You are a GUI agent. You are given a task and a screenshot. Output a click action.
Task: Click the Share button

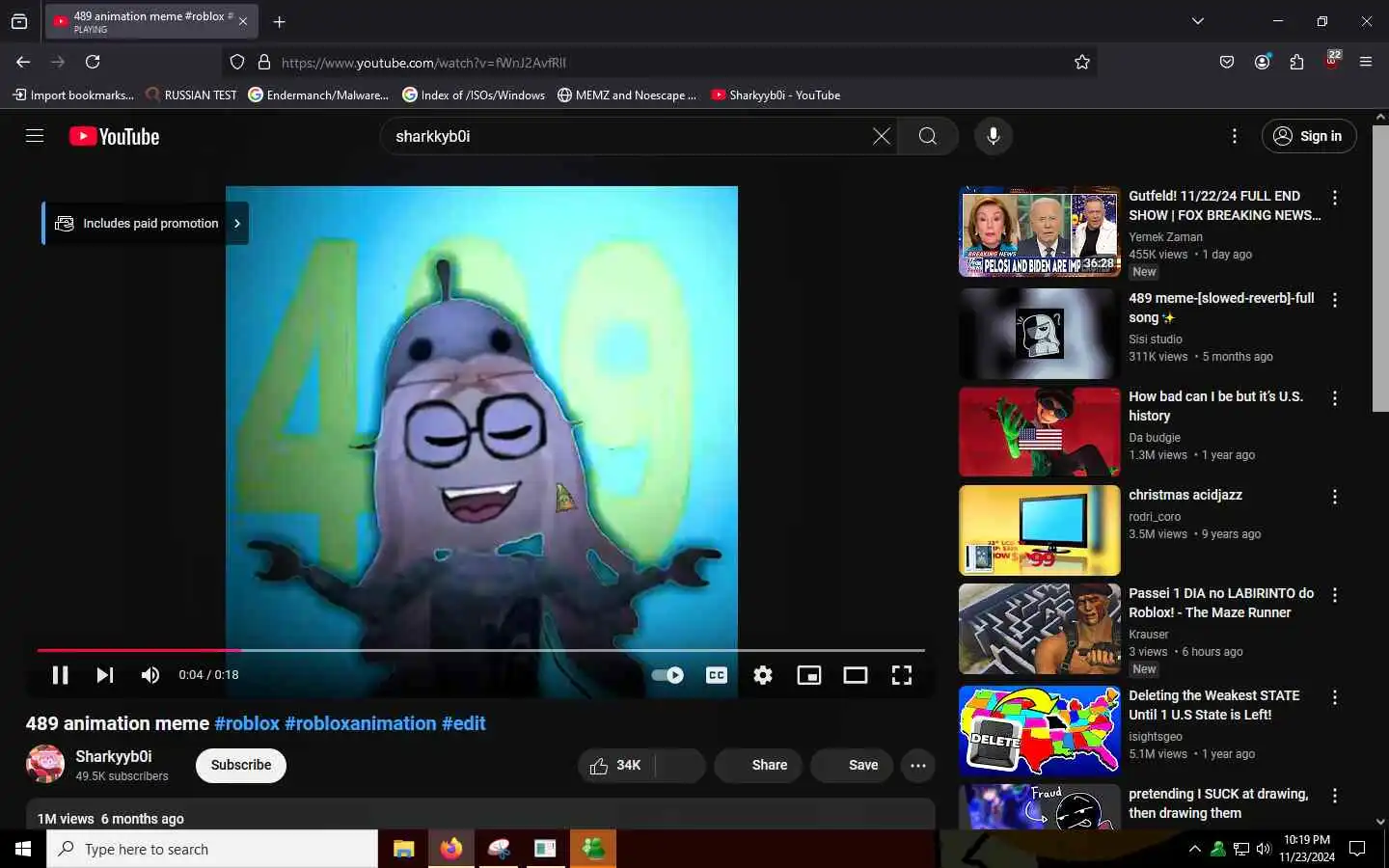[x=758, y=765]
